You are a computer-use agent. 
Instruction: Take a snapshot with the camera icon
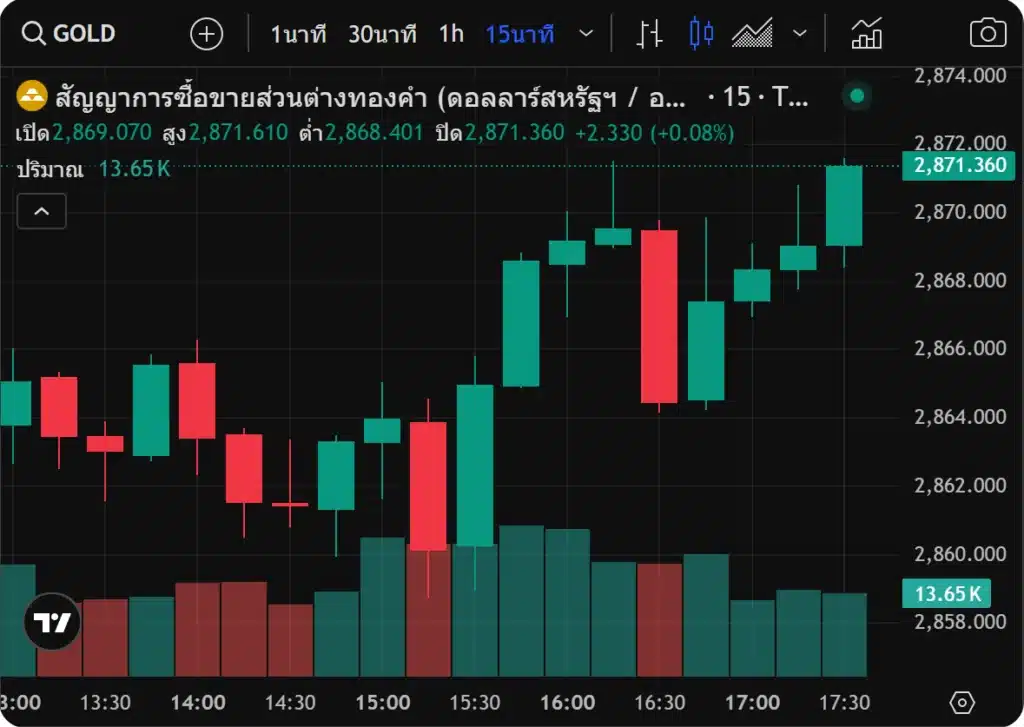988,34
